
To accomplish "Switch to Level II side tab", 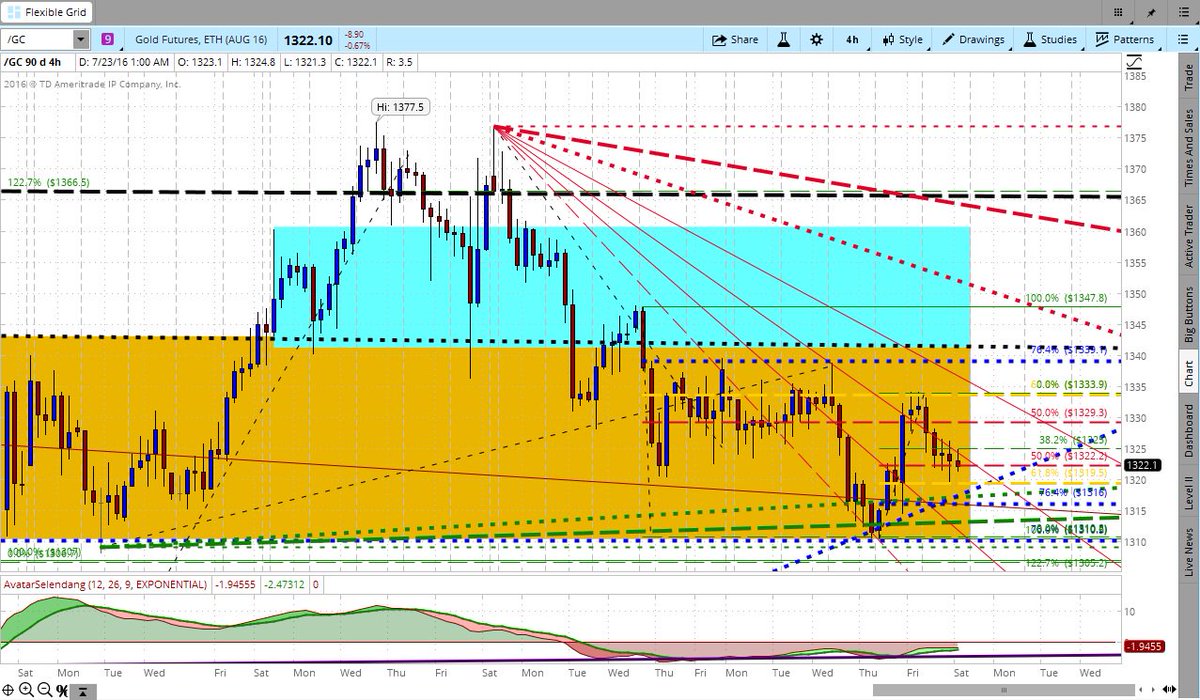I will click(1189, 497).
